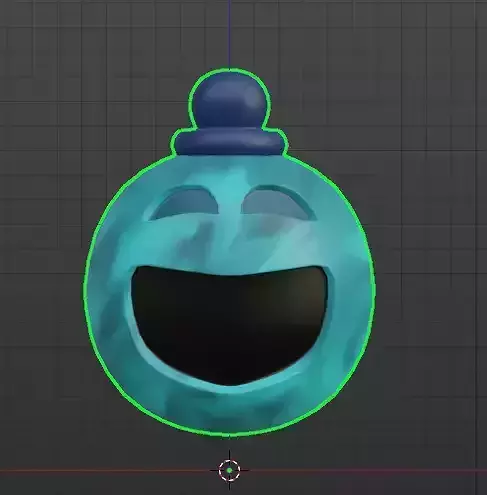Click the 3D cursor at the origin
The image size is (487, 495).
[x=229, y=470]
